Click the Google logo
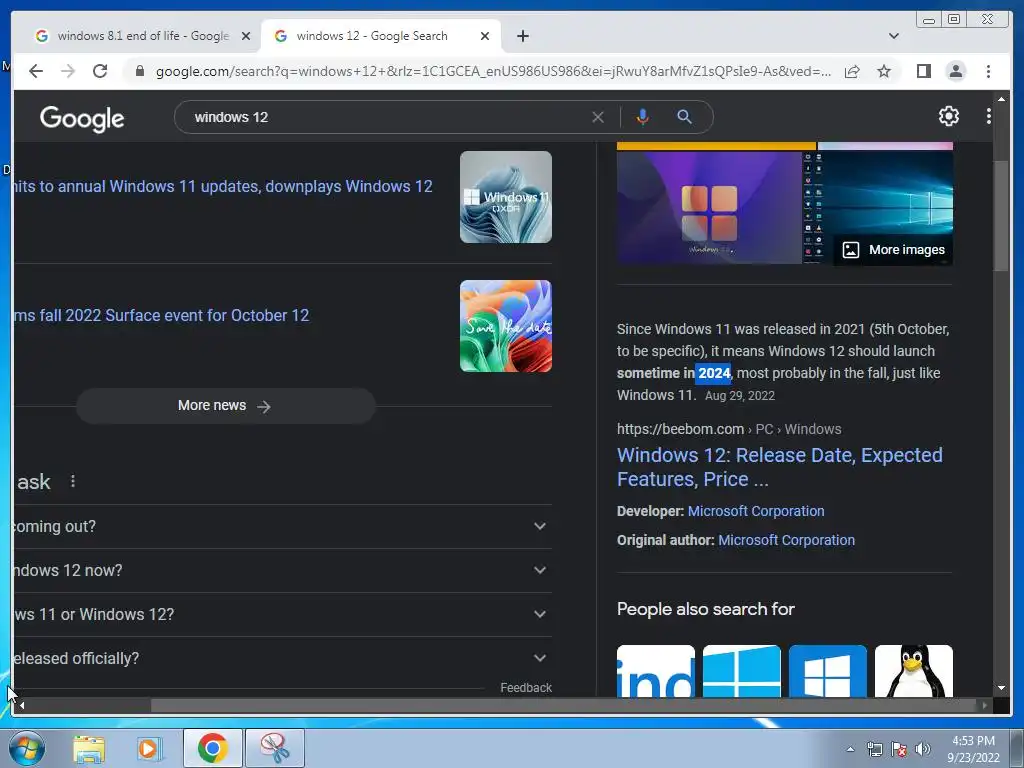The width and height of the screenshot is (1024, 768). [x=82, y=118]
